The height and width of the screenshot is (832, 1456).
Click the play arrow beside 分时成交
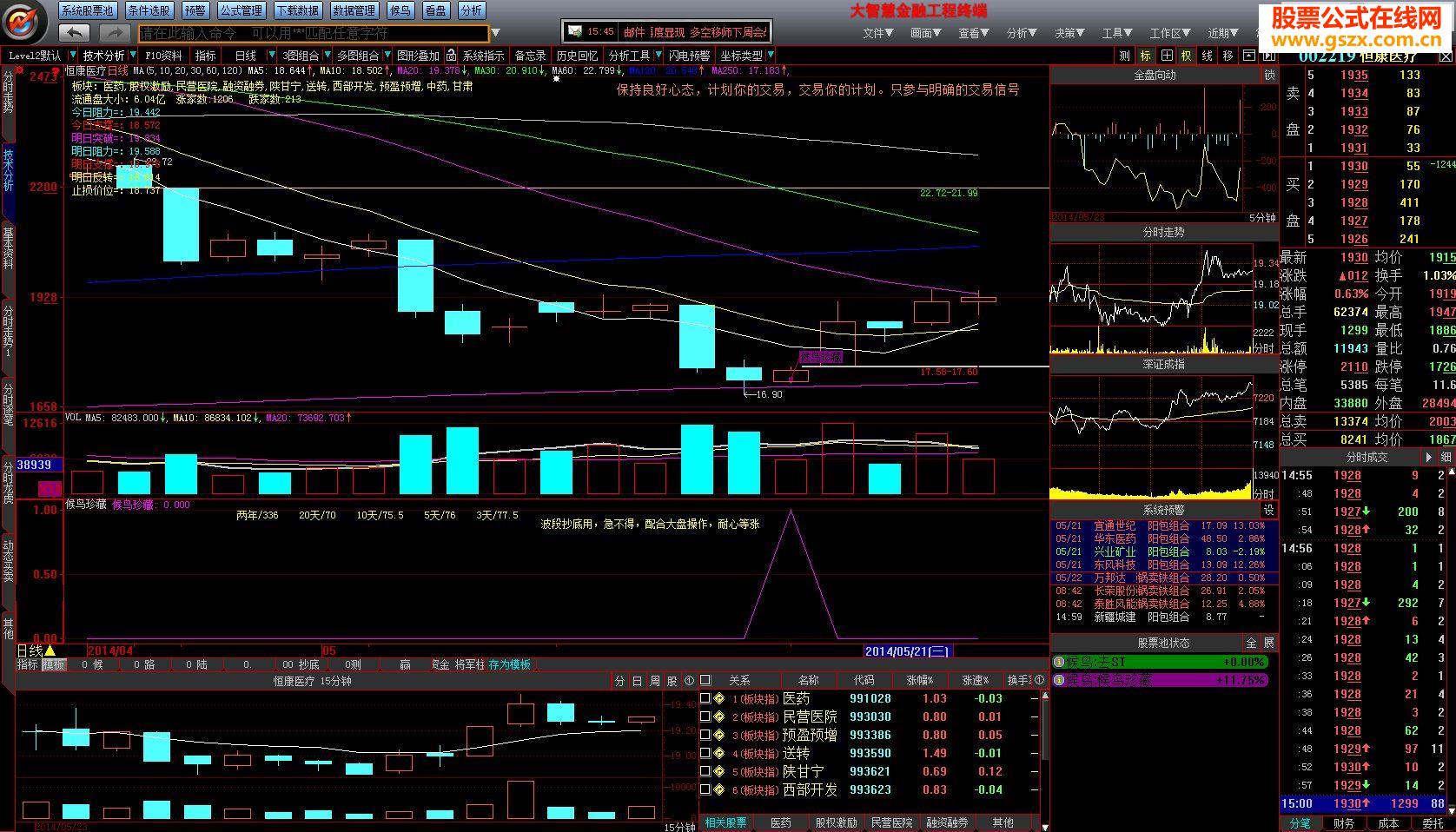pyautogui.click(x=1427, y=457)
